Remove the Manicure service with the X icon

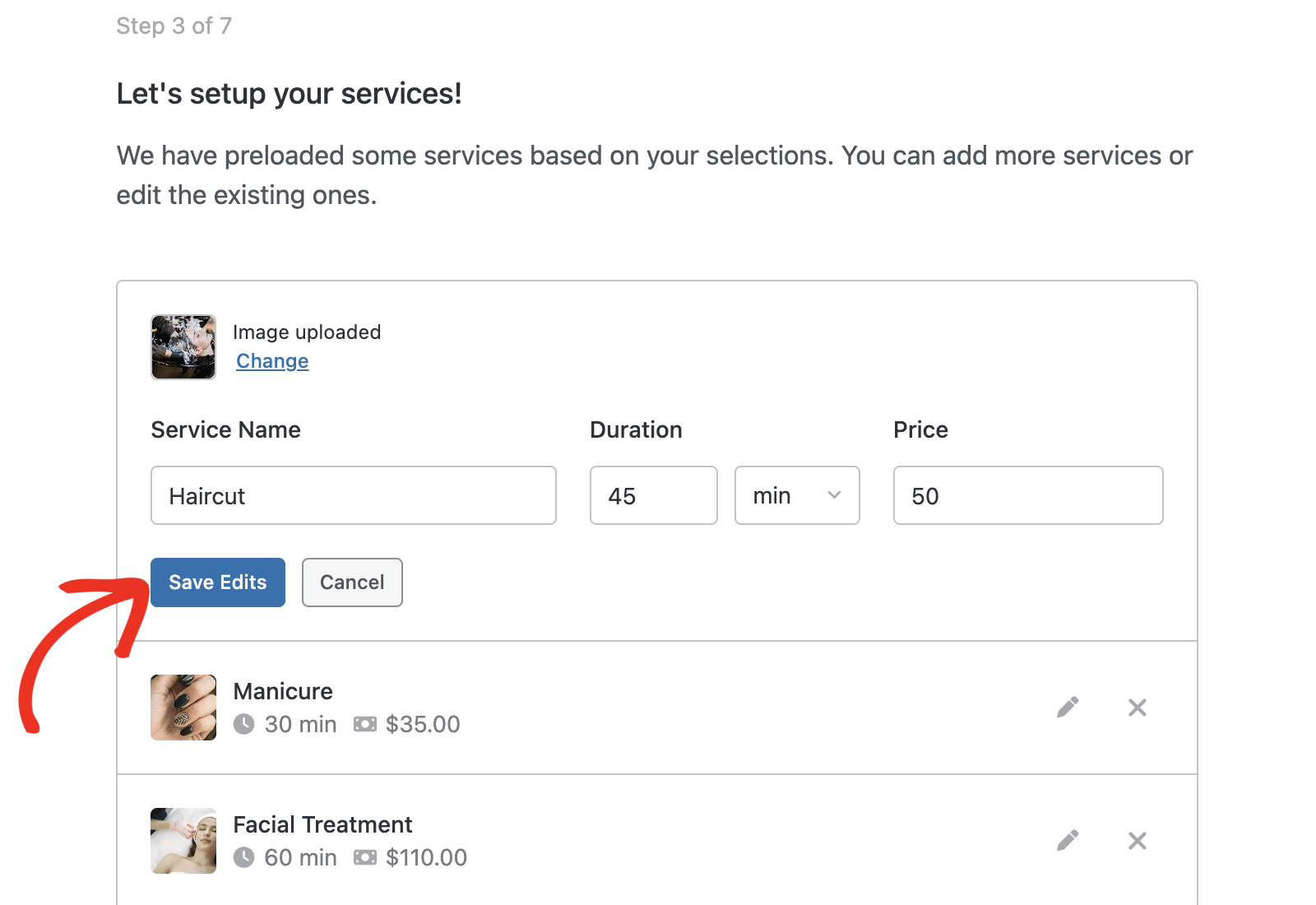pyautogui.click(x=1138, y=707)
